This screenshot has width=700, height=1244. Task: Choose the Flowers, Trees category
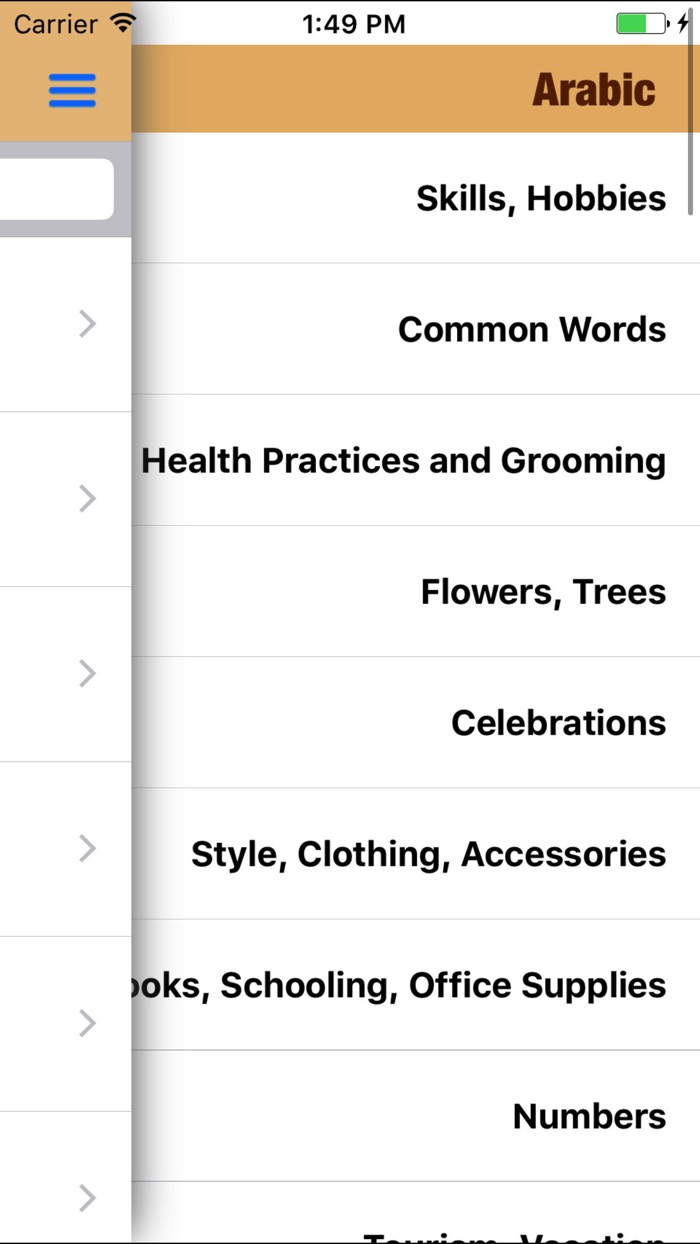(542, 591)
